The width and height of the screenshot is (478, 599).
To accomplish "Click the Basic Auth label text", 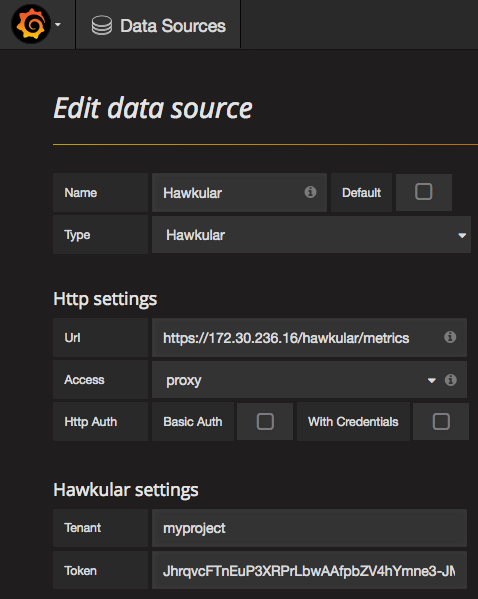I will click(x=193, y=422).
